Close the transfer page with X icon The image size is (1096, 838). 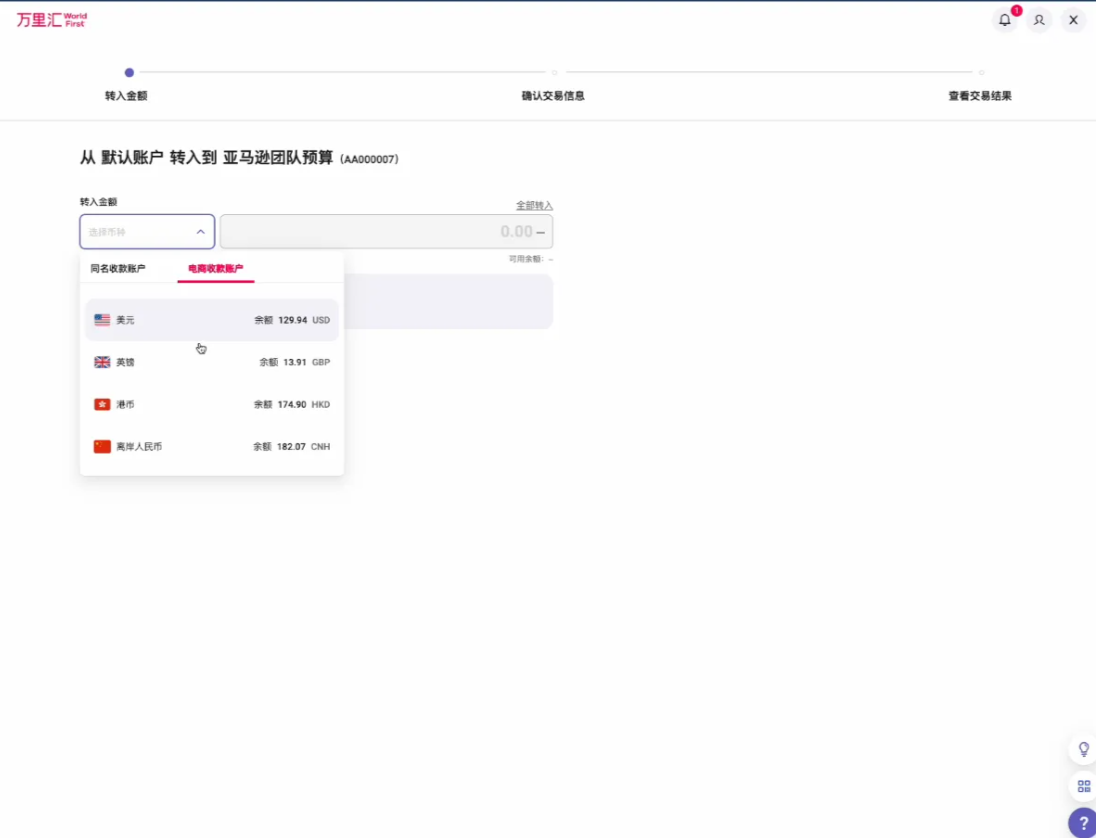click(x=1073, y=20)
